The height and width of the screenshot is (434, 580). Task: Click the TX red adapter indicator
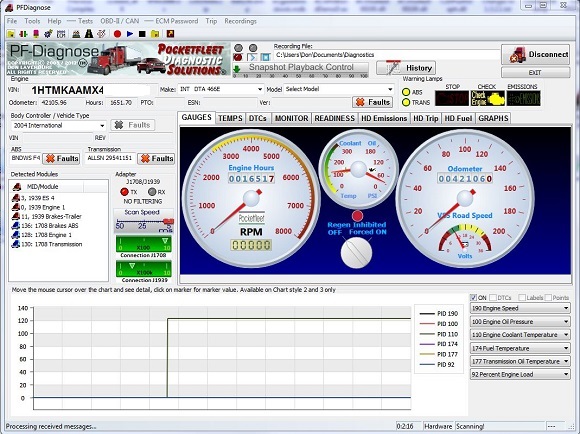pyautogui.click(x=125, y=192)
